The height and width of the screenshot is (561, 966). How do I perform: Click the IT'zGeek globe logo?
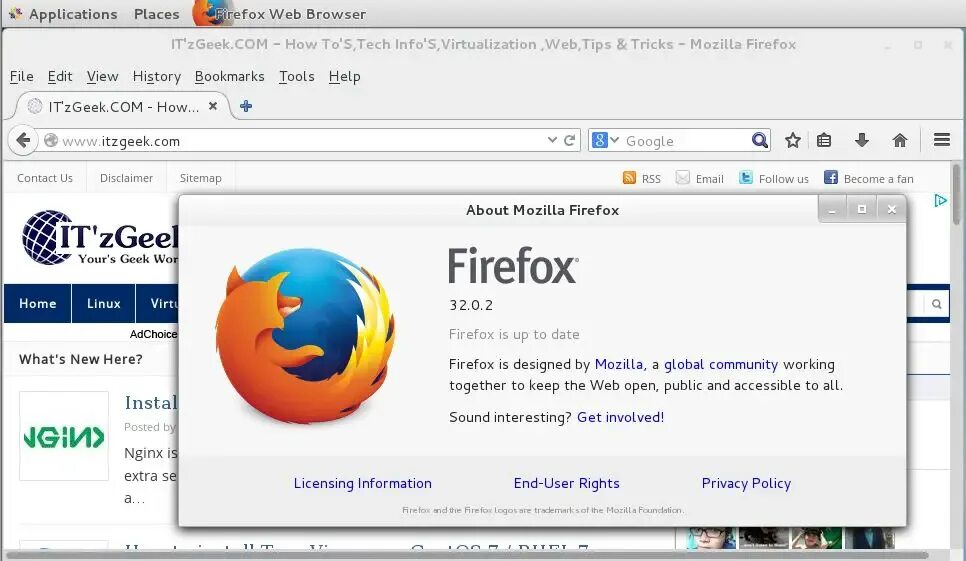click(x=46, y=238)
